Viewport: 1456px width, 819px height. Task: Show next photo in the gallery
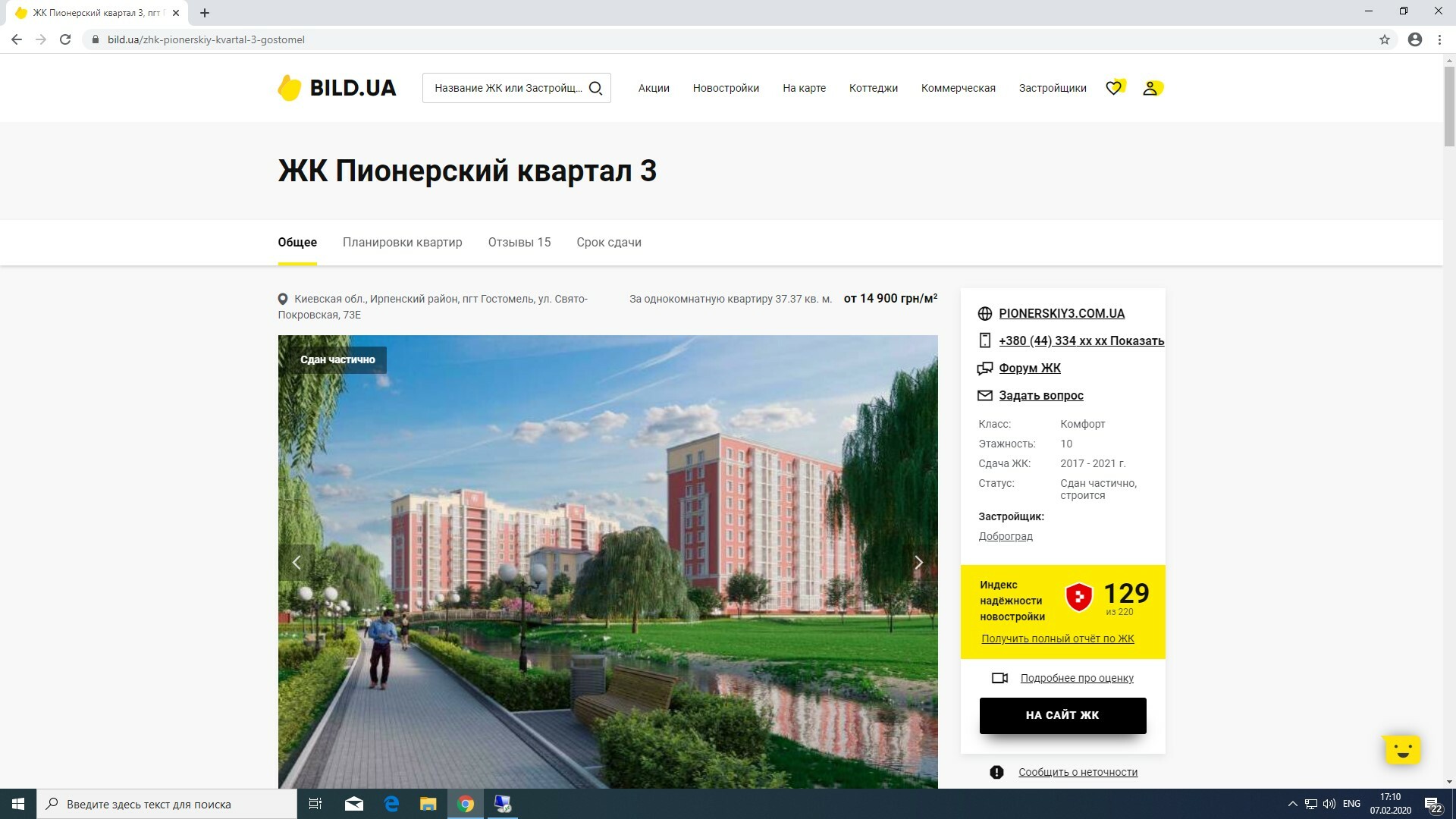coord(918,563)
